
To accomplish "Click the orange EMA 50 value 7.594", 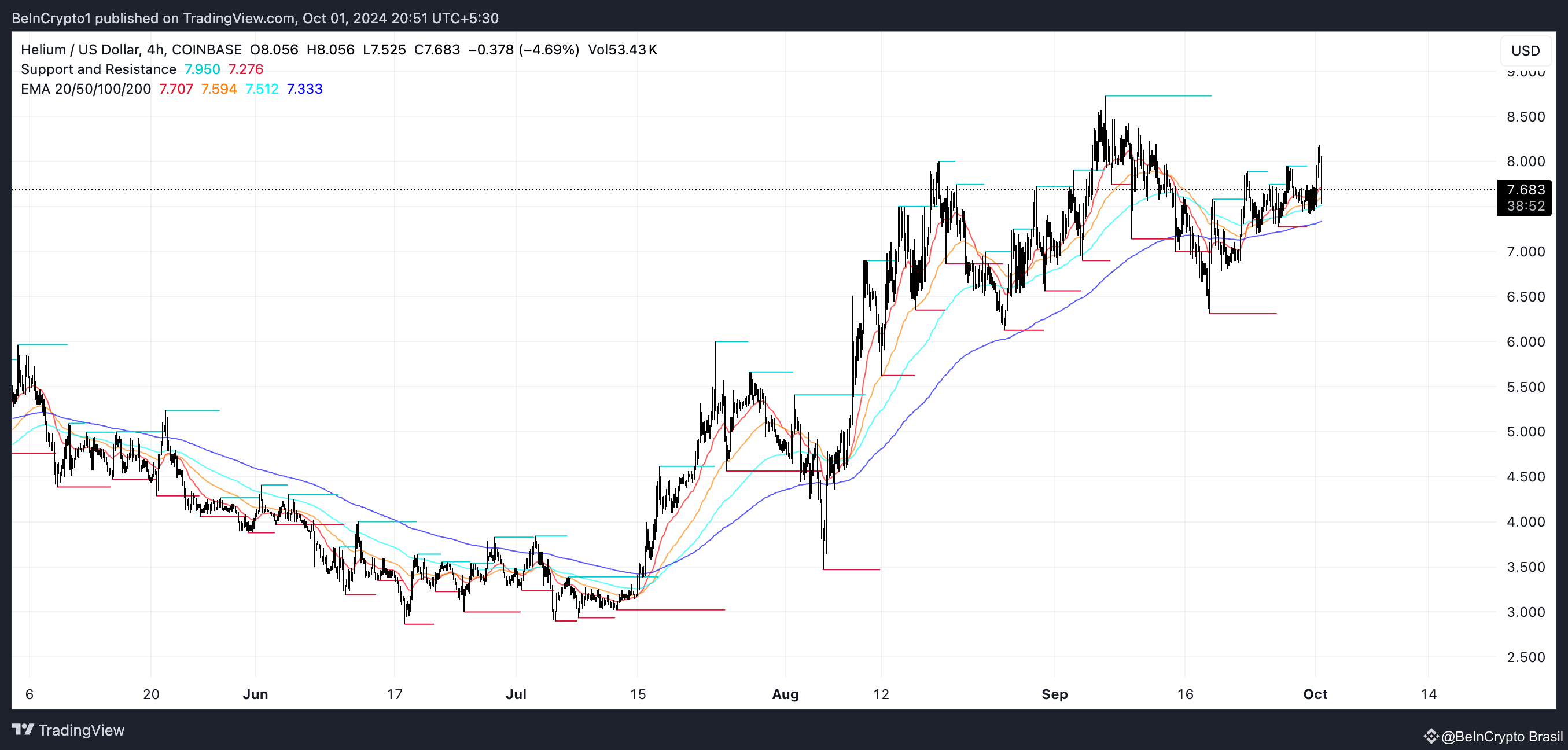I will pyautogui.click(x=219, y=89).
